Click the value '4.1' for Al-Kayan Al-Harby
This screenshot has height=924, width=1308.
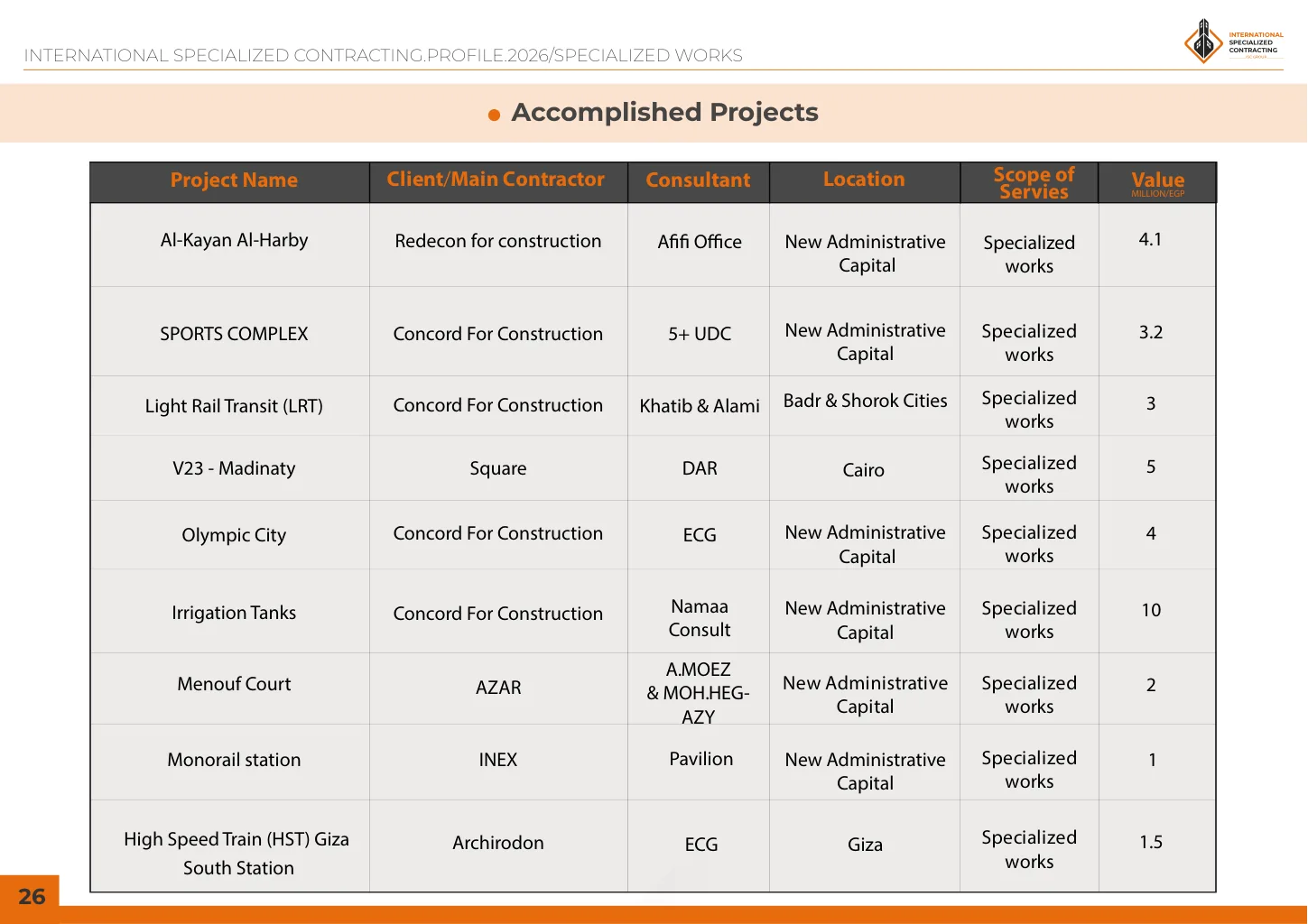point(1151,239)
